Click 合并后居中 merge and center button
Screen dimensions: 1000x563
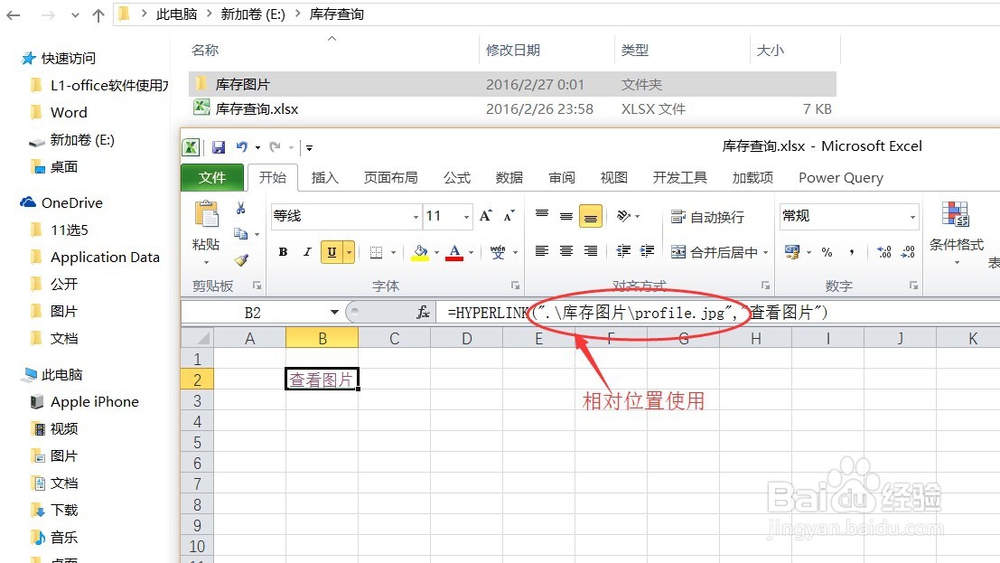[x=714, y=252]
